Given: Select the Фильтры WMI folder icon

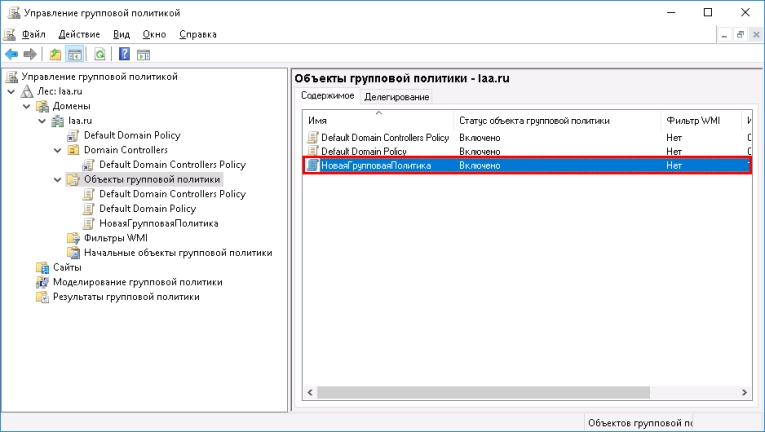Looking at the screenshot, I should [x=73, y=238].
